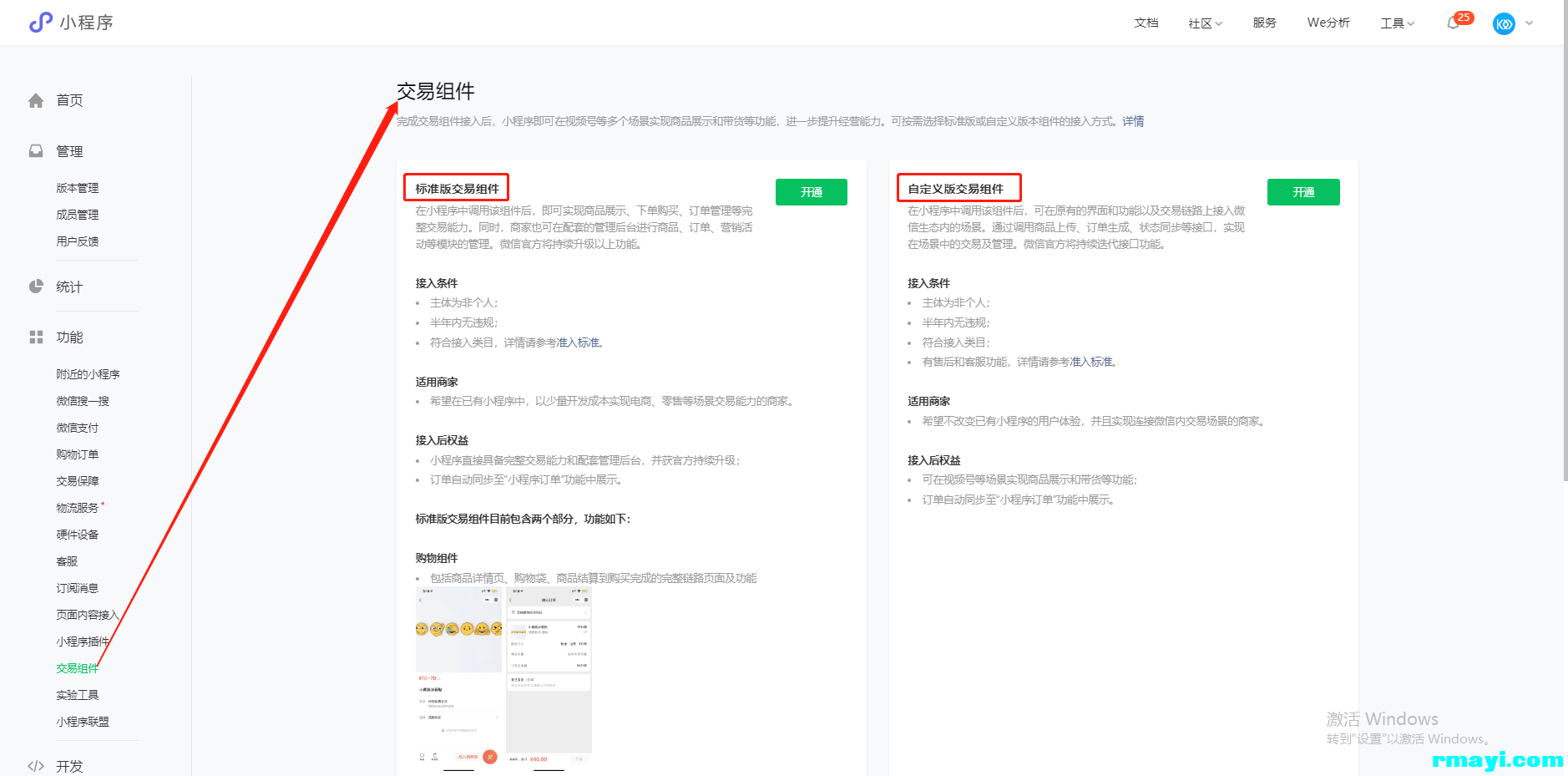
Task: Open the 详情 link in the description
Action: point(1133,121)
